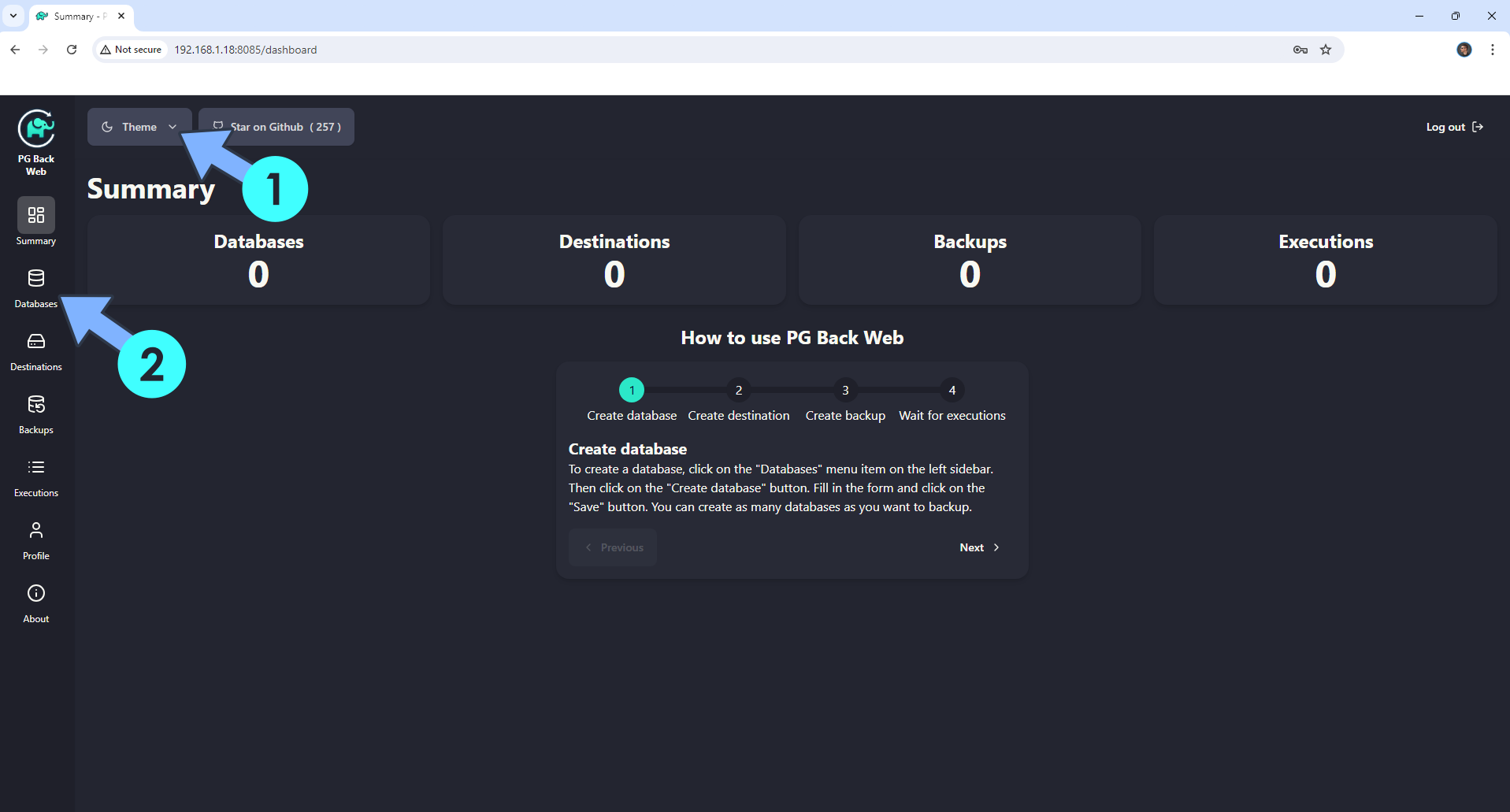This screenshot has width=1510, height=812.
Task: Click Star on Github (257) button
Action: pyautogui.click(x=276, y=127)
